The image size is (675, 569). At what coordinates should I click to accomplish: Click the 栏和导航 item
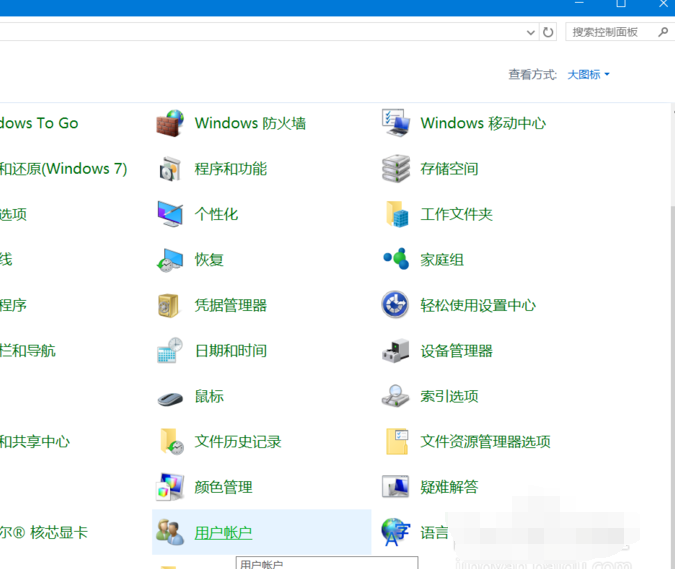click(x=28, y=351)
